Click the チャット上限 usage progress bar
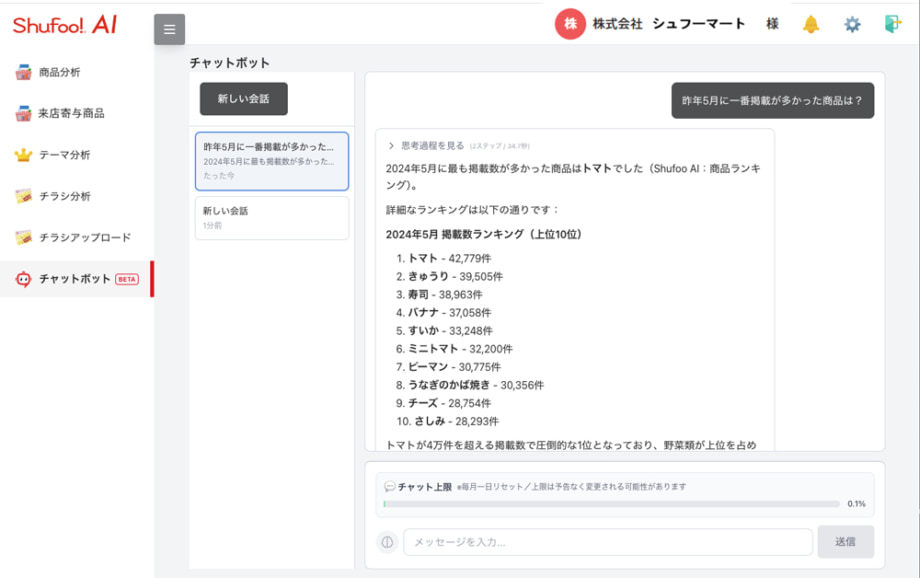920x578 pixels. [612, 504]
